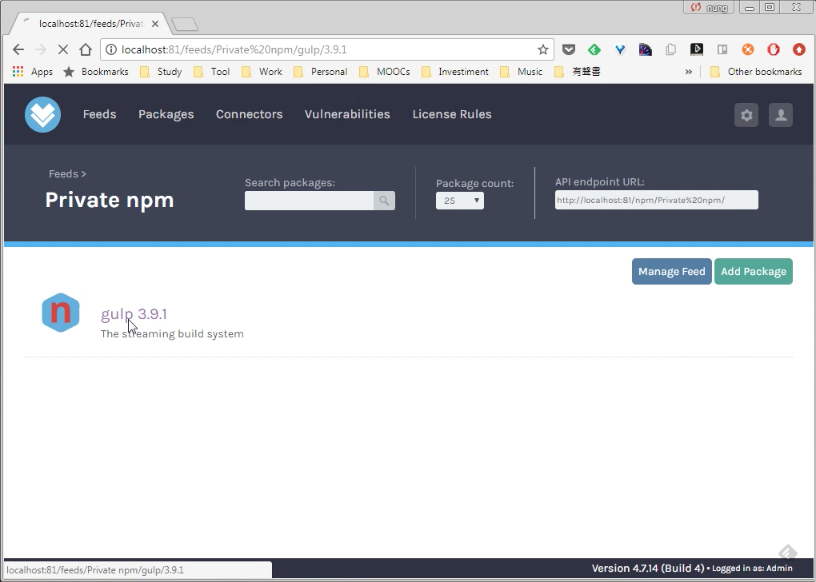The width and height of the screenshot is (816, 582).
Task: Click 'Version 4.7.14 (Build 4)' footer text
Action: click(x=648, y=568)
